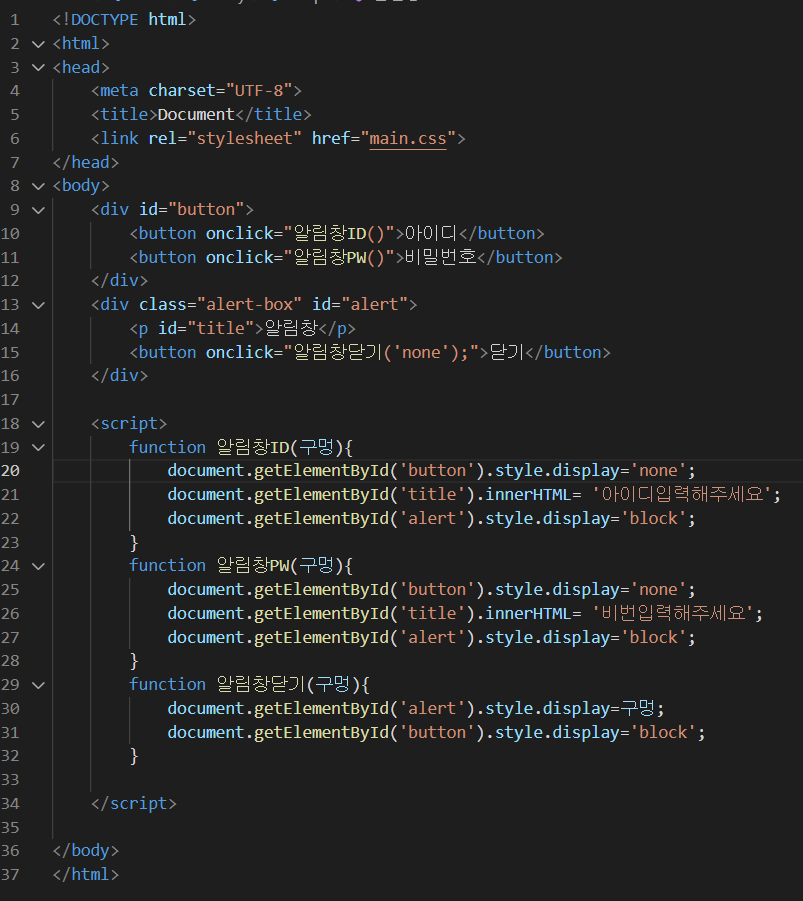The height and width of the screenshot is (901, 803).
Task: Click line number 1 in the gutter
Action: [x=15, y=20]
